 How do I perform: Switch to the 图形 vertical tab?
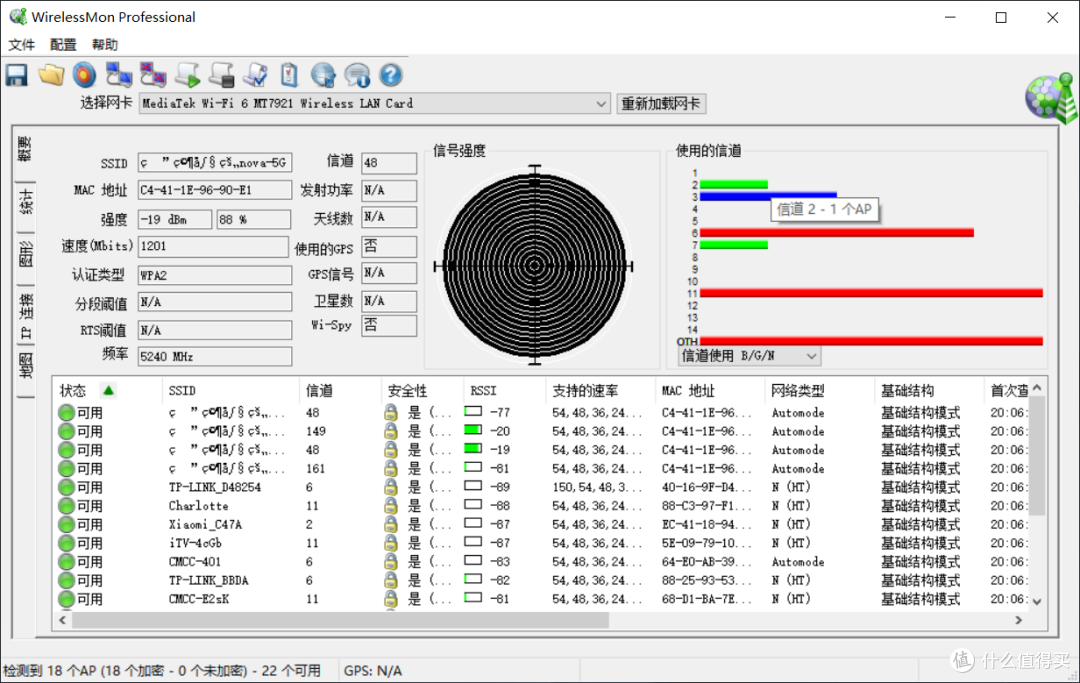[25, 254]
